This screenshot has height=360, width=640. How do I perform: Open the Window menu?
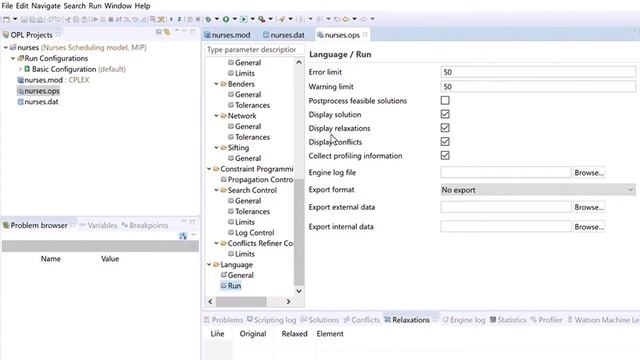coord(118,6)
